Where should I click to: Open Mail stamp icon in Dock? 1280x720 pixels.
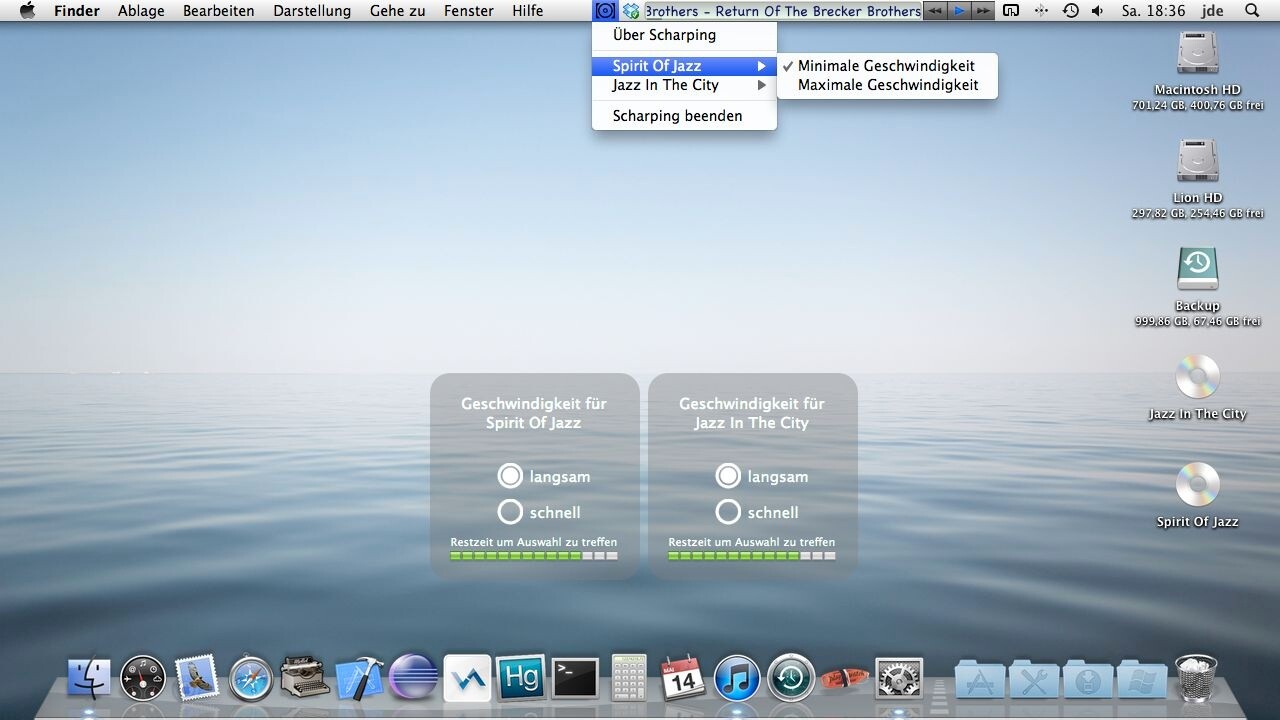(197, 678)
